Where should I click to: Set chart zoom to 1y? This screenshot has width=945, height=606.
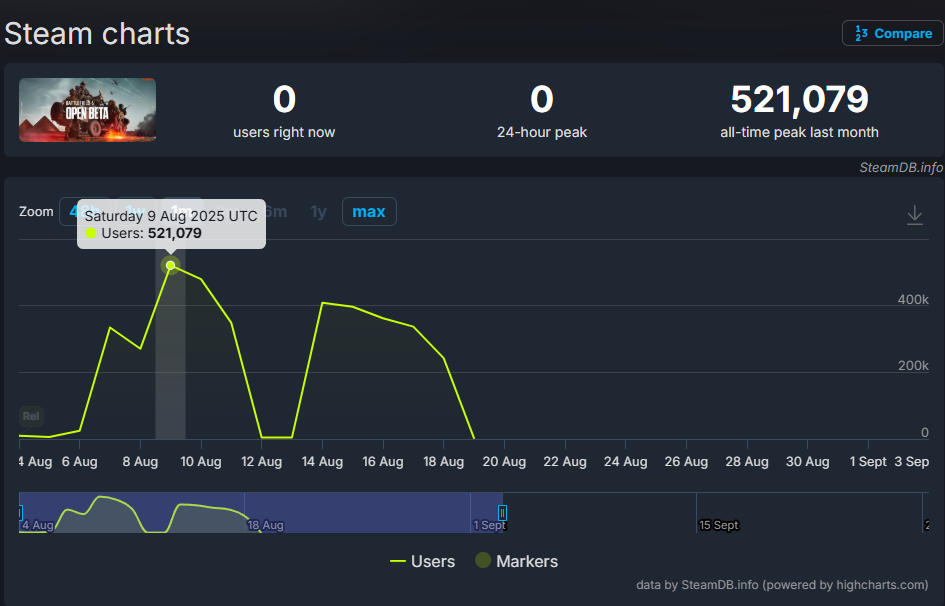pyautogui.click(x=318, y=212)
